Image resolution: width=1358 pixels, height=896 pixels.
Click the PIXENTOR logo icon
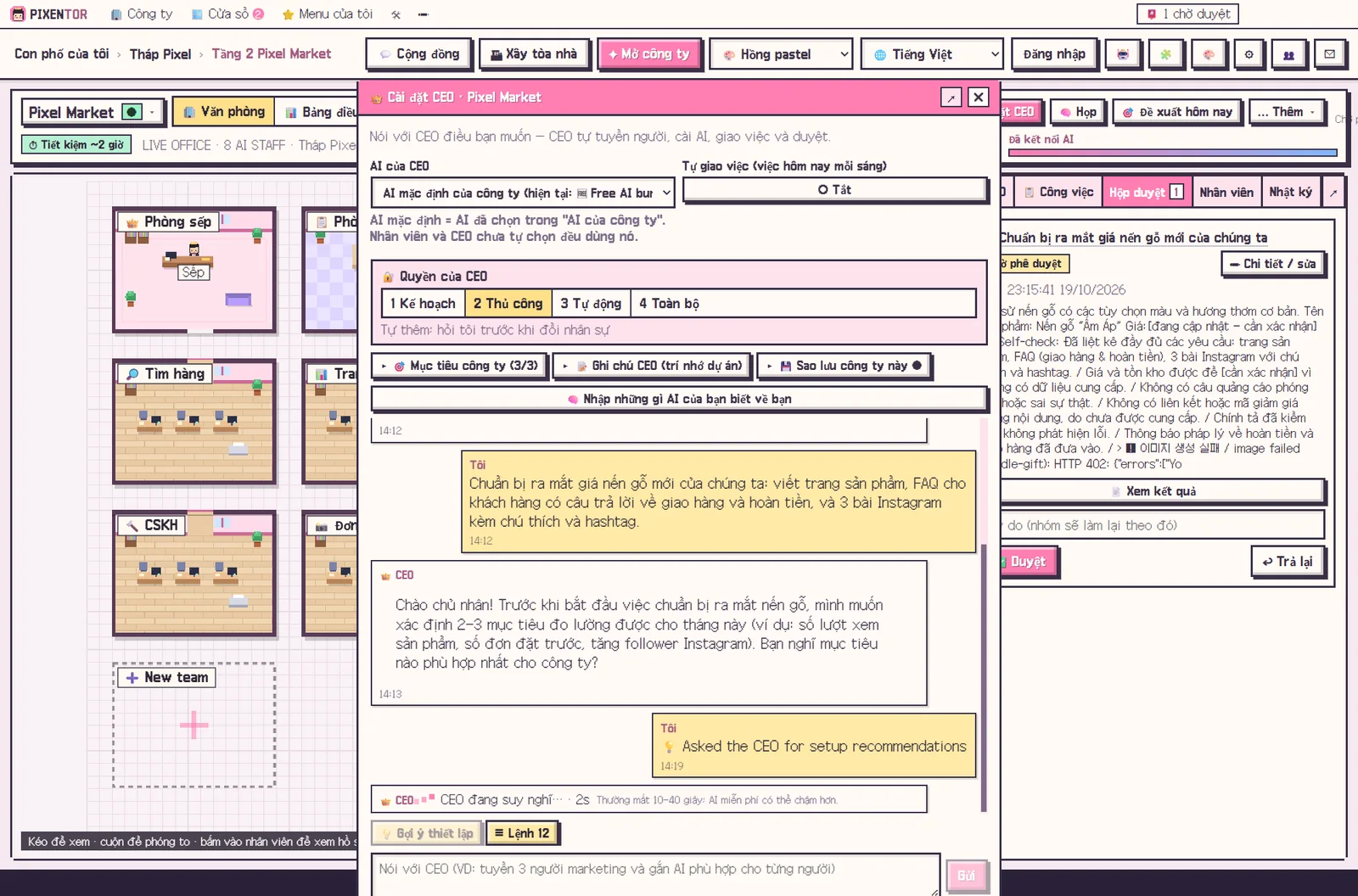[18, 14]
